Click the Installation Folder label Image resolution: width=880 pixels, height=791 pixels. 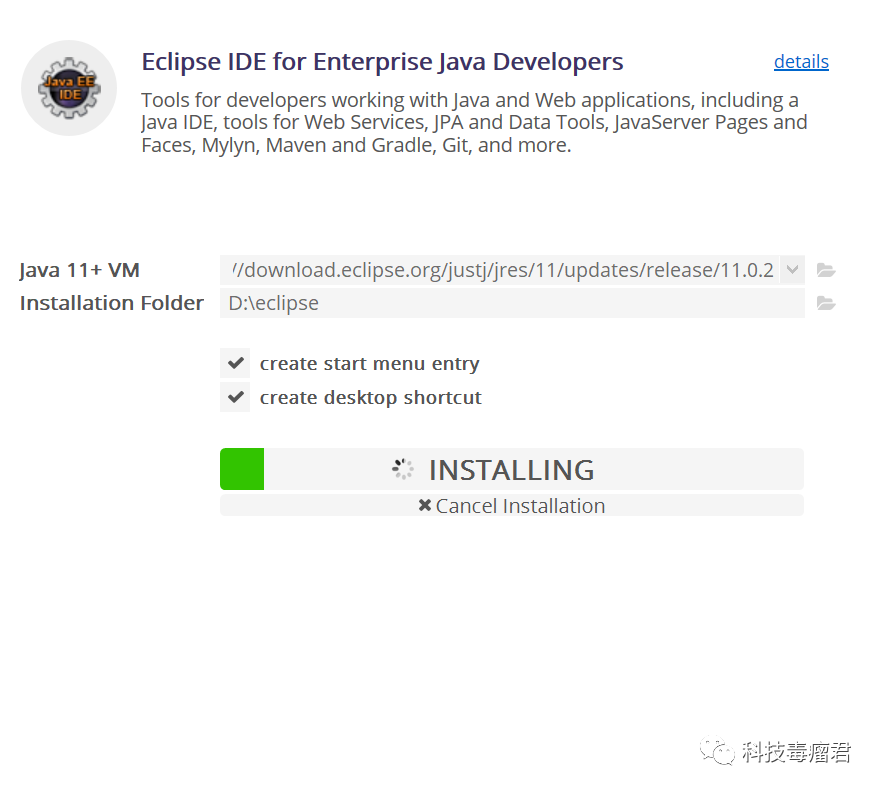[x=112, y=303]
